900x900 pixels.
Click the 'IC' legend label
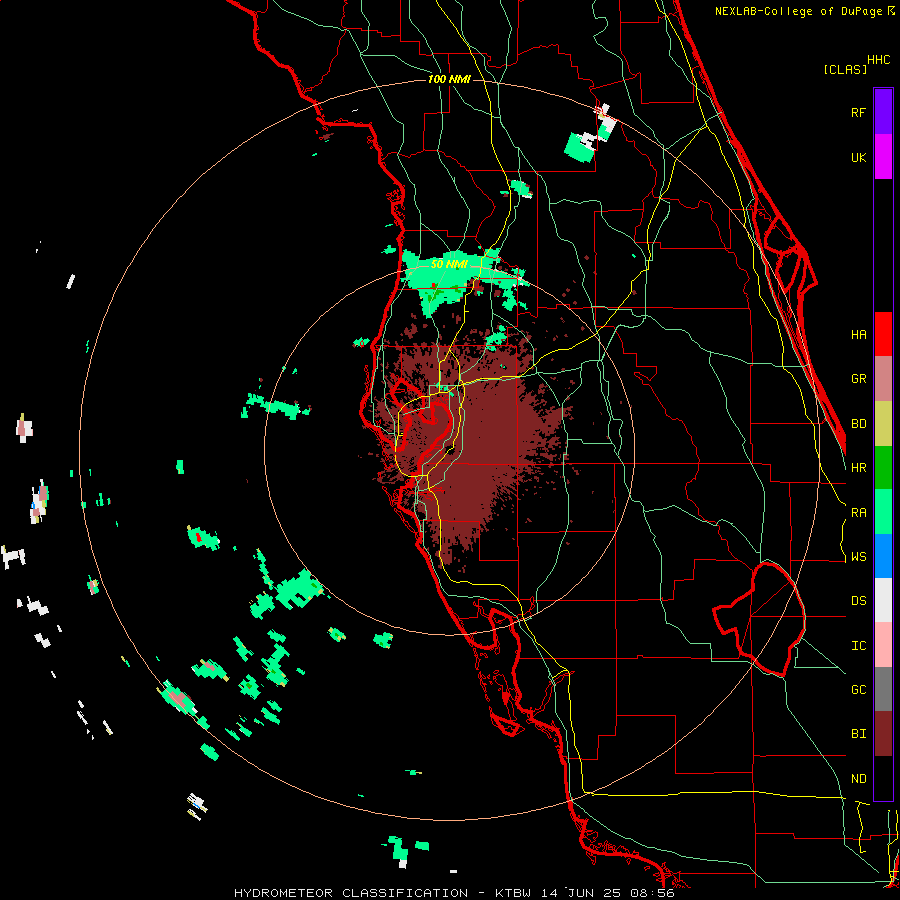coord(858,645)
